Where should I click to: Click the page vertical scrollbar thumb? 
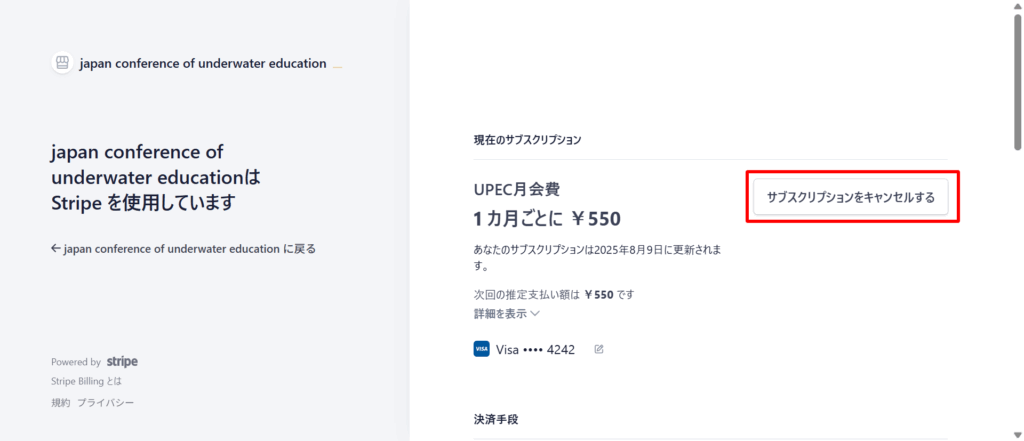[x=1016, y=80]
